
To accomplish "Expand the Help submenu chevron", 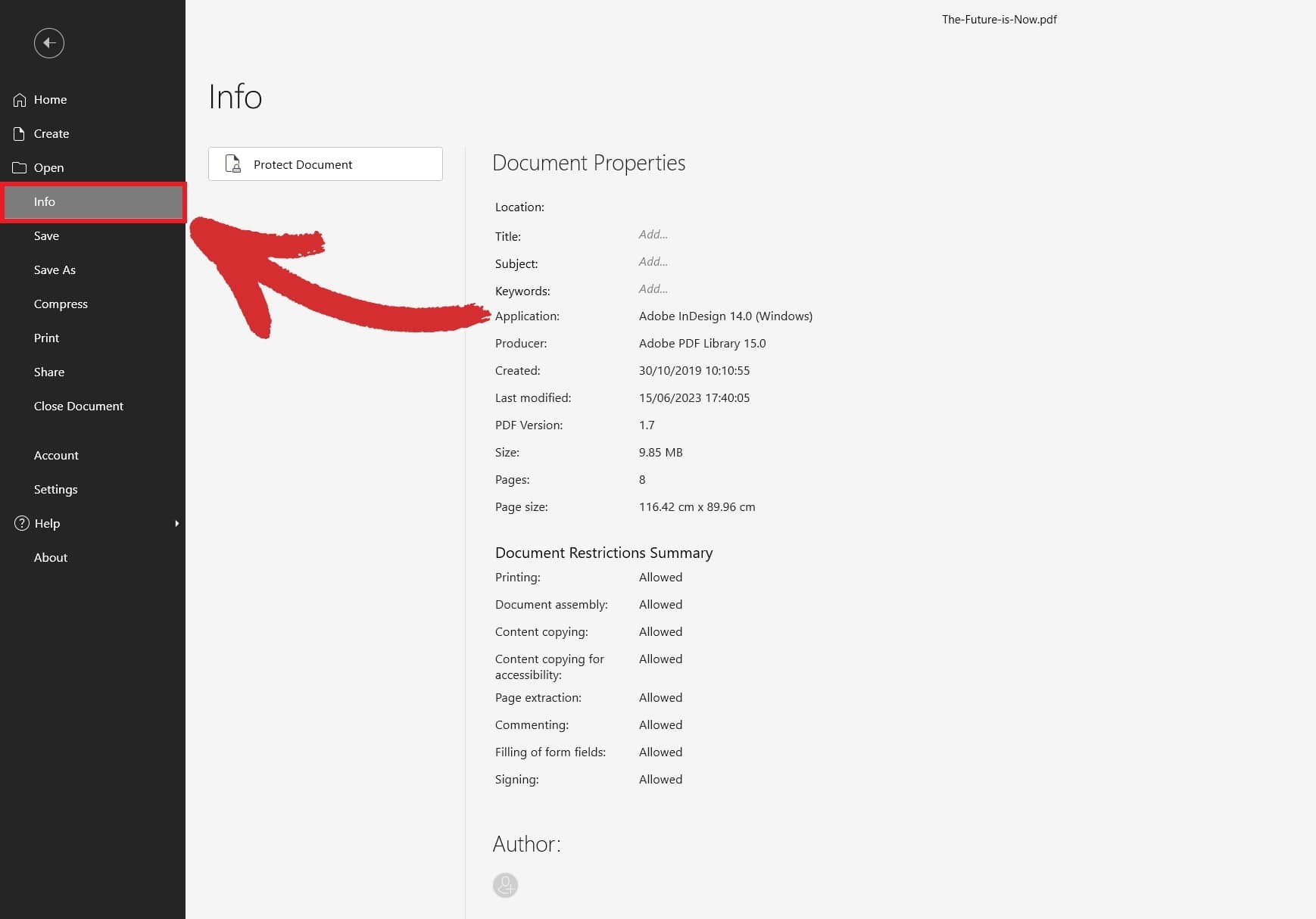I will click(176, 523).
